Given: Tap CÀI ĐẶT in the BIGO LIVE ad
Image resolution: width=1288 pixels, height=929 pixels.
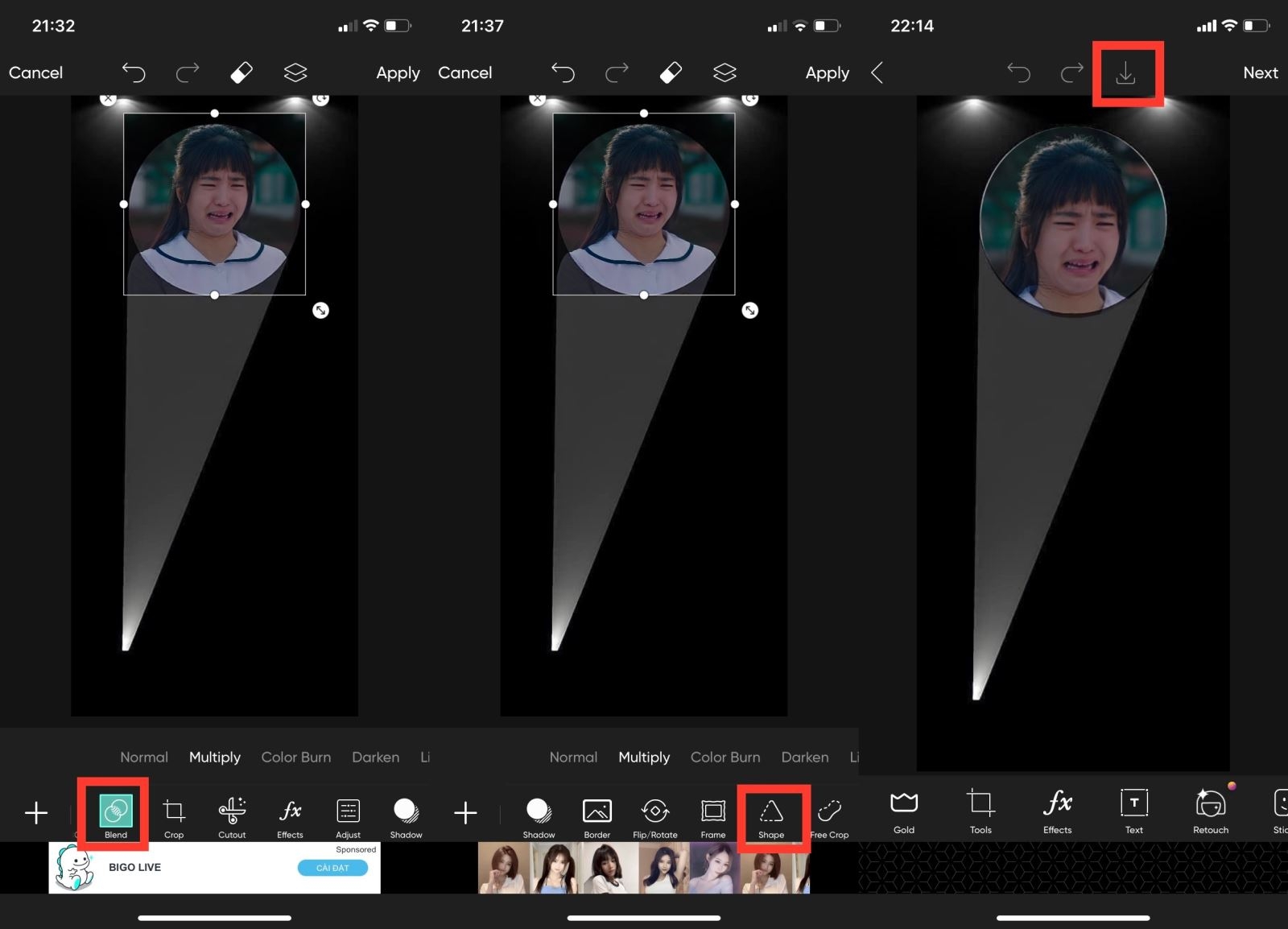Looking at the screenshot, I should pyautogui.click(x=332, y=868).
